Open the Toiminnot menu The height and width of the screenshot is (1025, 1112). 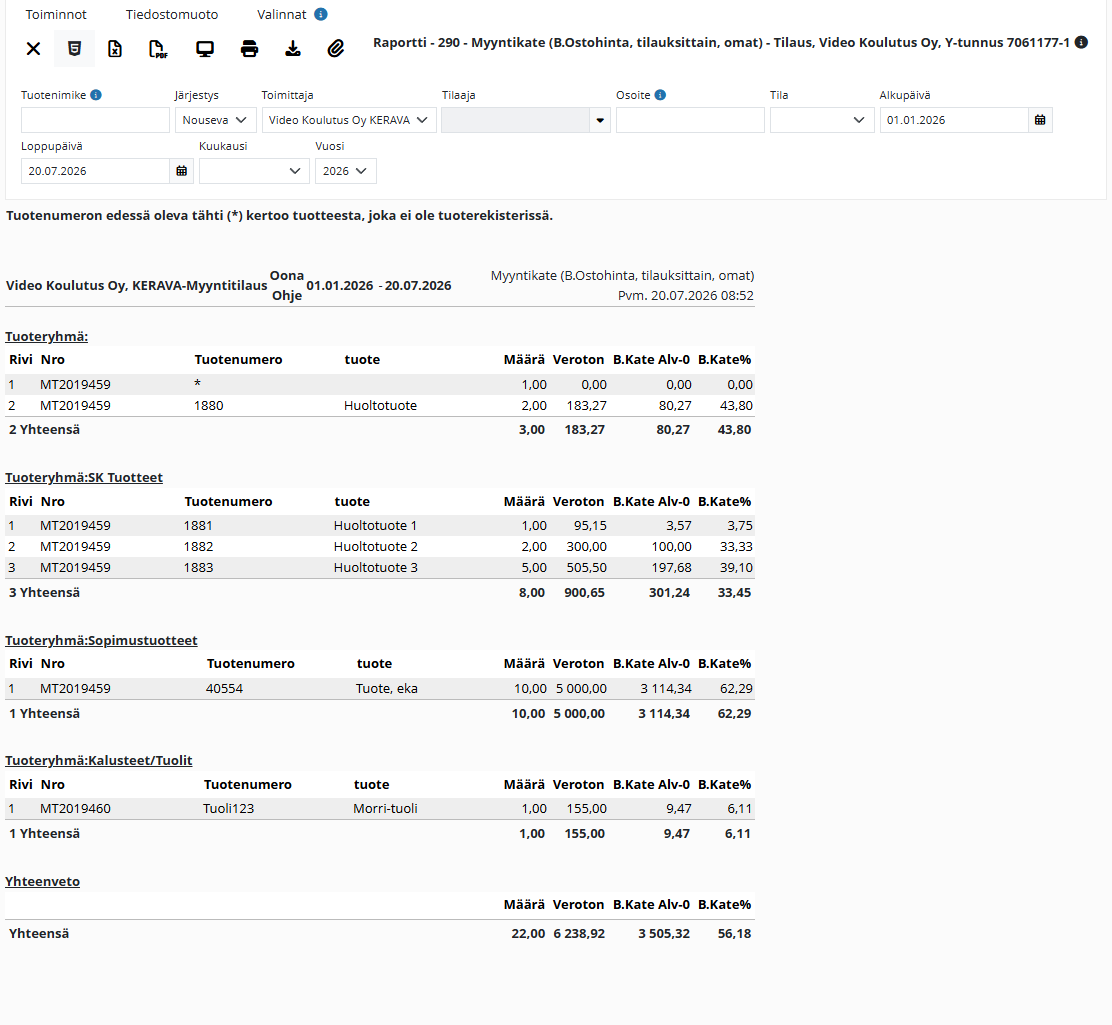[56, 14]
